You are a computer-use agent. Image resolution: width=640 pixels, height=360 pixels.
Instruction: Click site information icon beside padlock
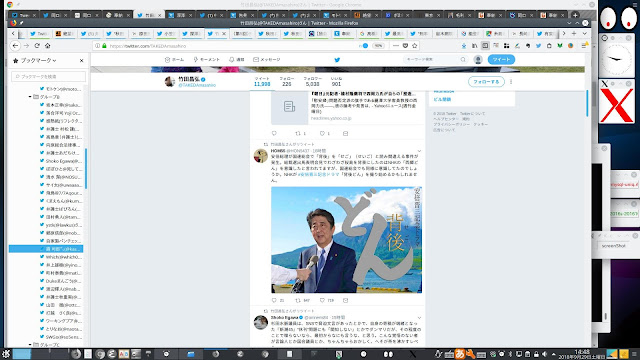click(x=98, y=46)
